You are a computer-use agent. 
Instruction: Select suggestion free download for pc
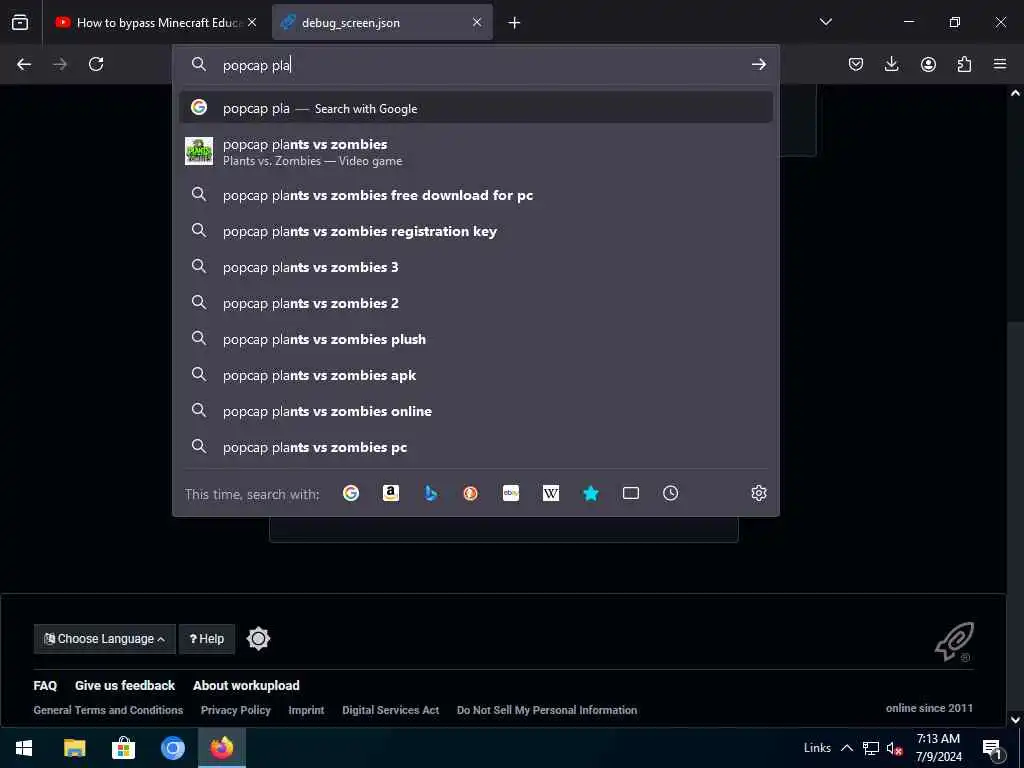pyautogui.click(x=475, y=195)
